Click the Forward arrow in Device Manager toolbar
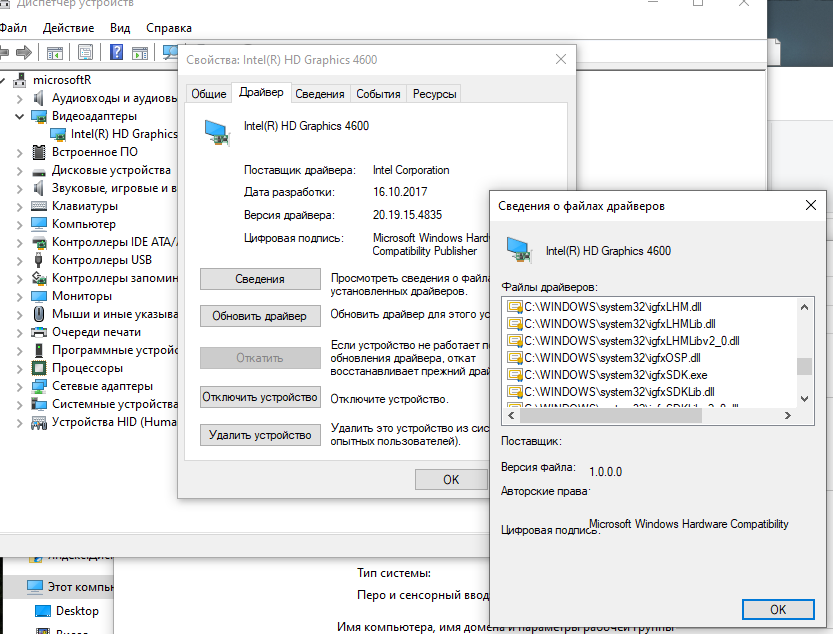Viewport: 833px width, 634px height. (24, 52)
